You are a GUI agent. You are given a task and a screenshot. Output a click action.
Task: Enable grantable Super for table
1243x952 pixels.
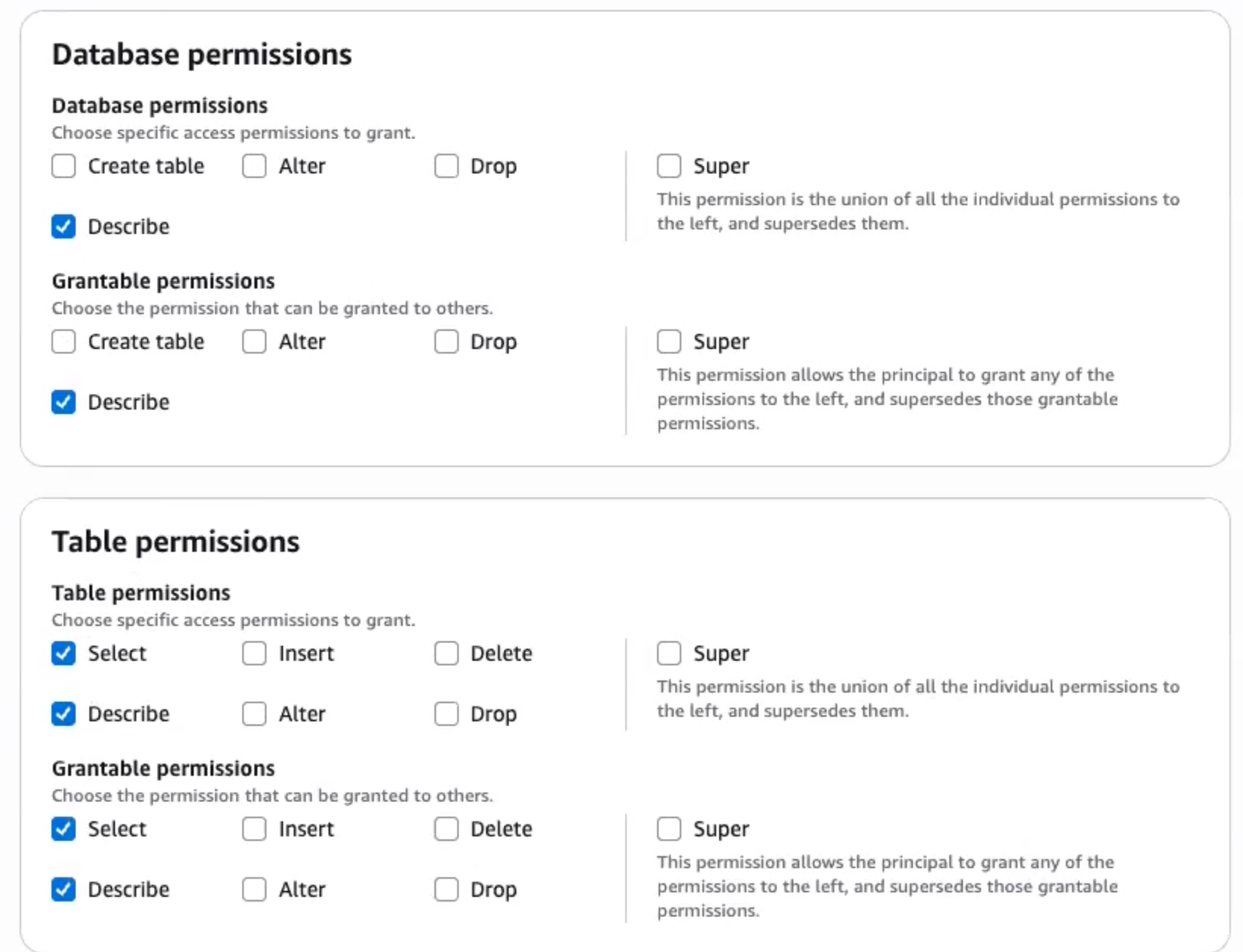click(x=669, y=829)
